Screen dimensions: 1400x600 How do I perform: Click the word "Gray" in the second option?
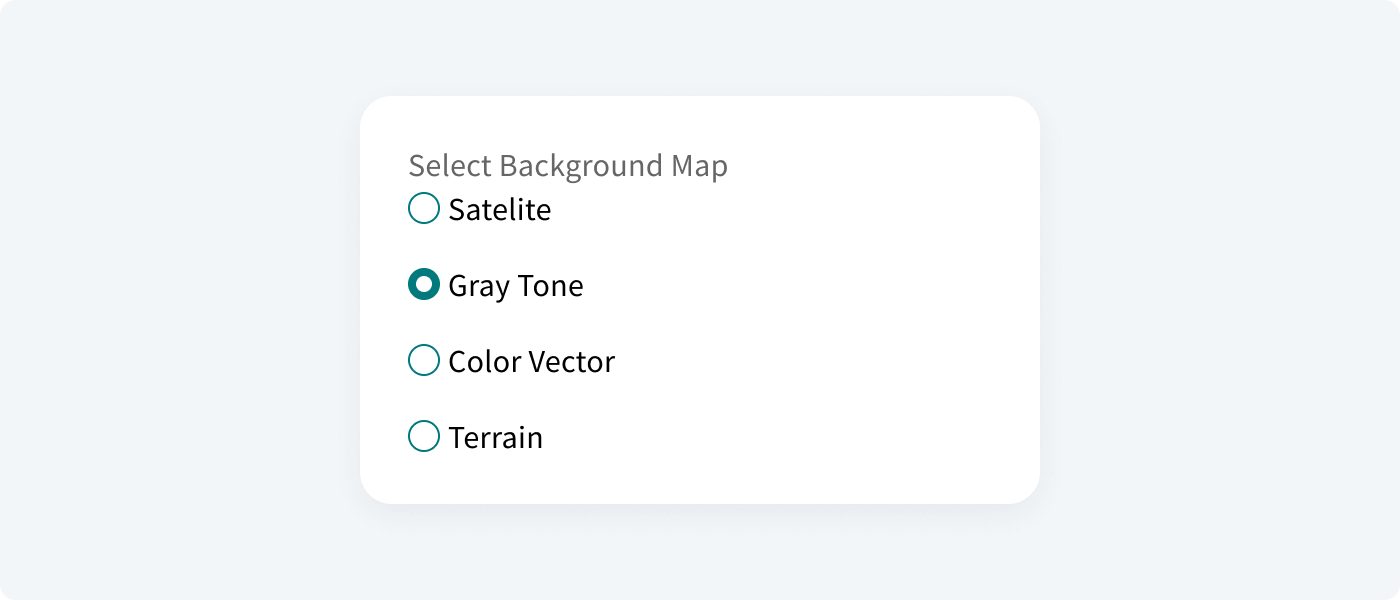click(x=479, y=287)
